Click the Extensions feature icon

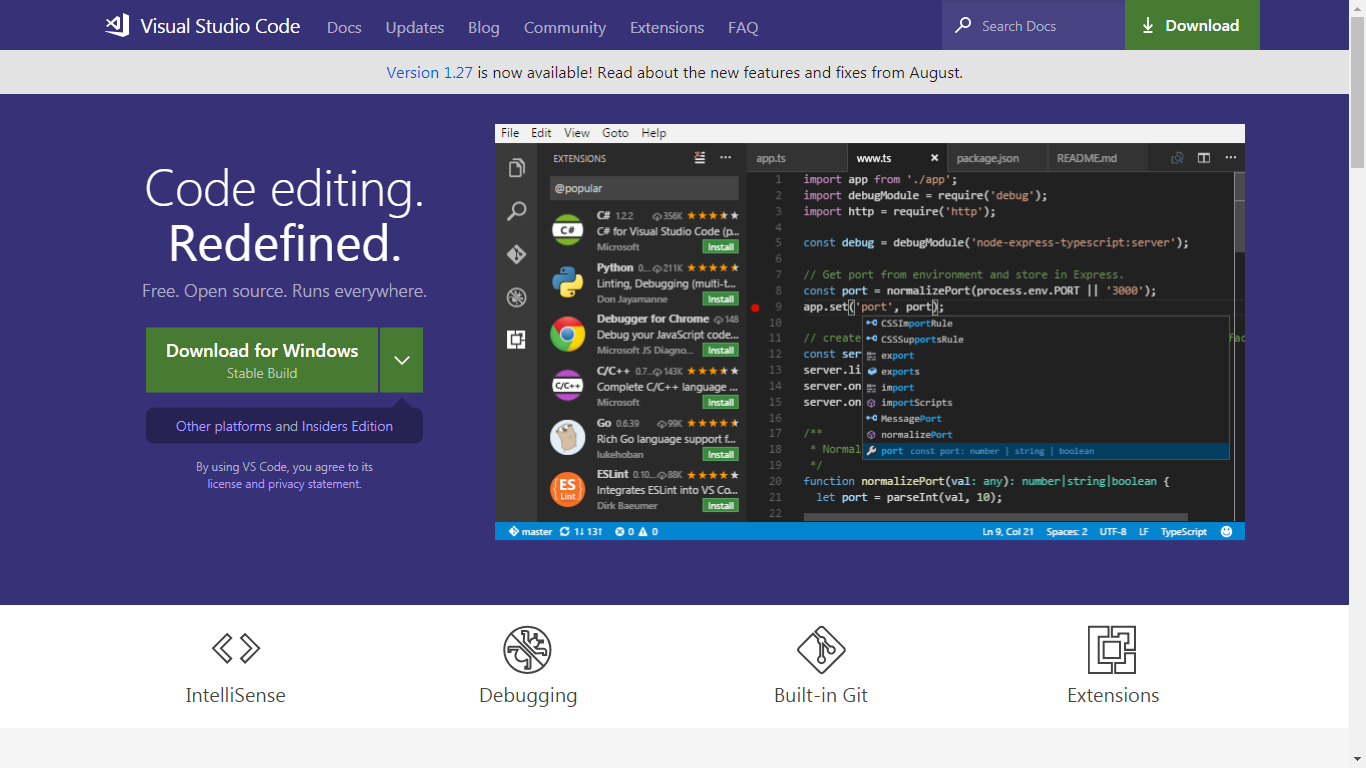[1112, 650]
